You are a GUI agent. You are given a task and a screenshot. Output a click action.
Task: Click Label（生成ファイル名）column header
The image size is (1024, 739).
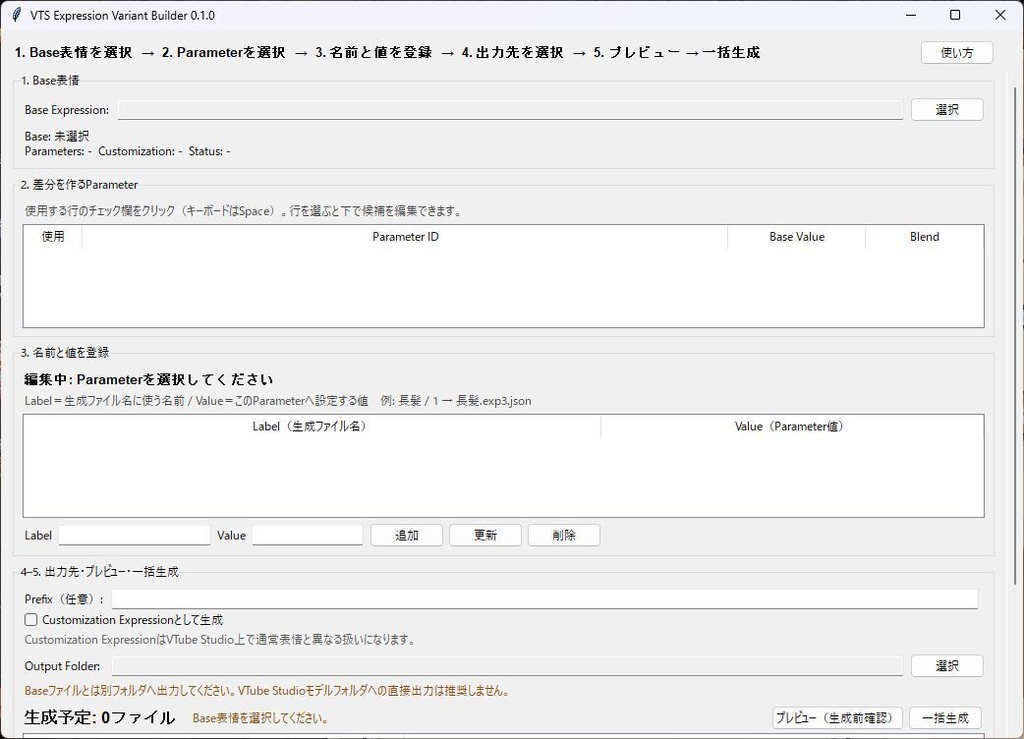pyautogui.click(x=312, y=426)
